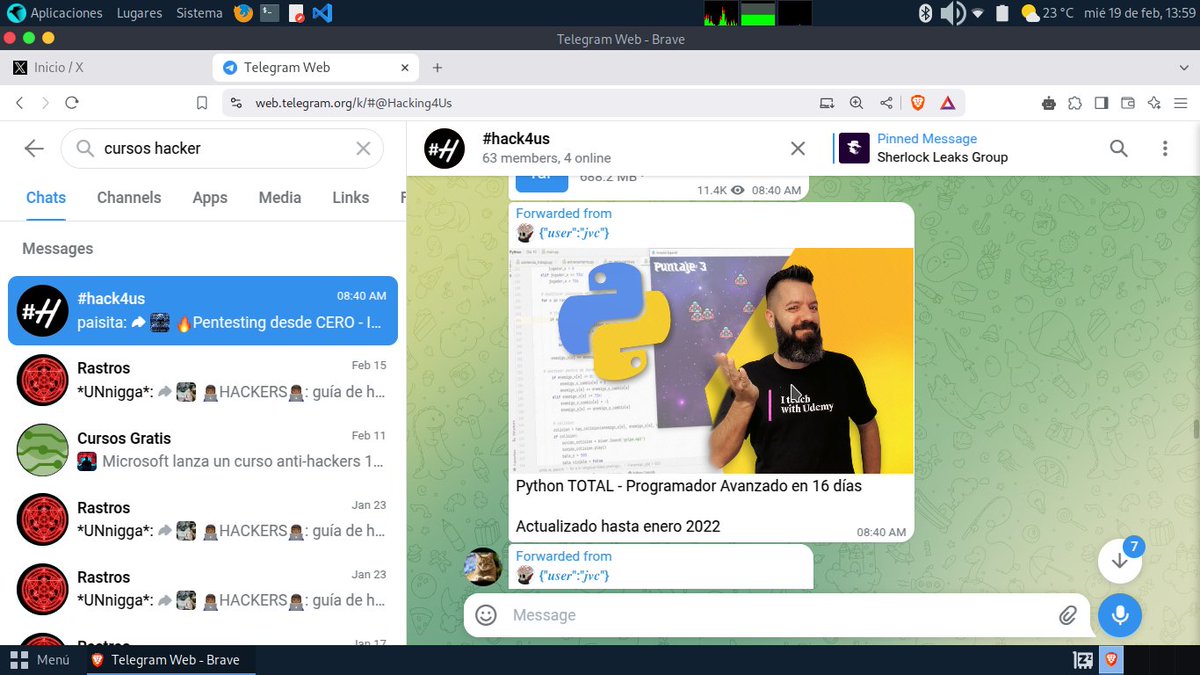Click the install app icon in address bar
1200x675 pixels.
pyautogui.click(x=826, y=102)
